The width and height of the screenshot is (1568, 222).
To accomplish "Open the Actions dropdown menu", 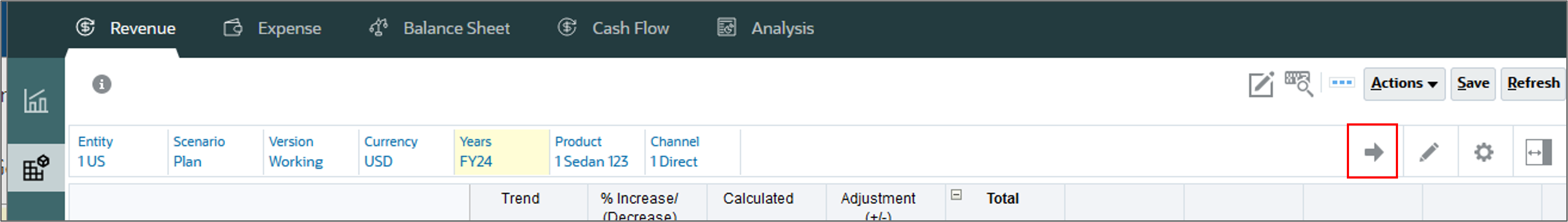I will [1404, 83].
